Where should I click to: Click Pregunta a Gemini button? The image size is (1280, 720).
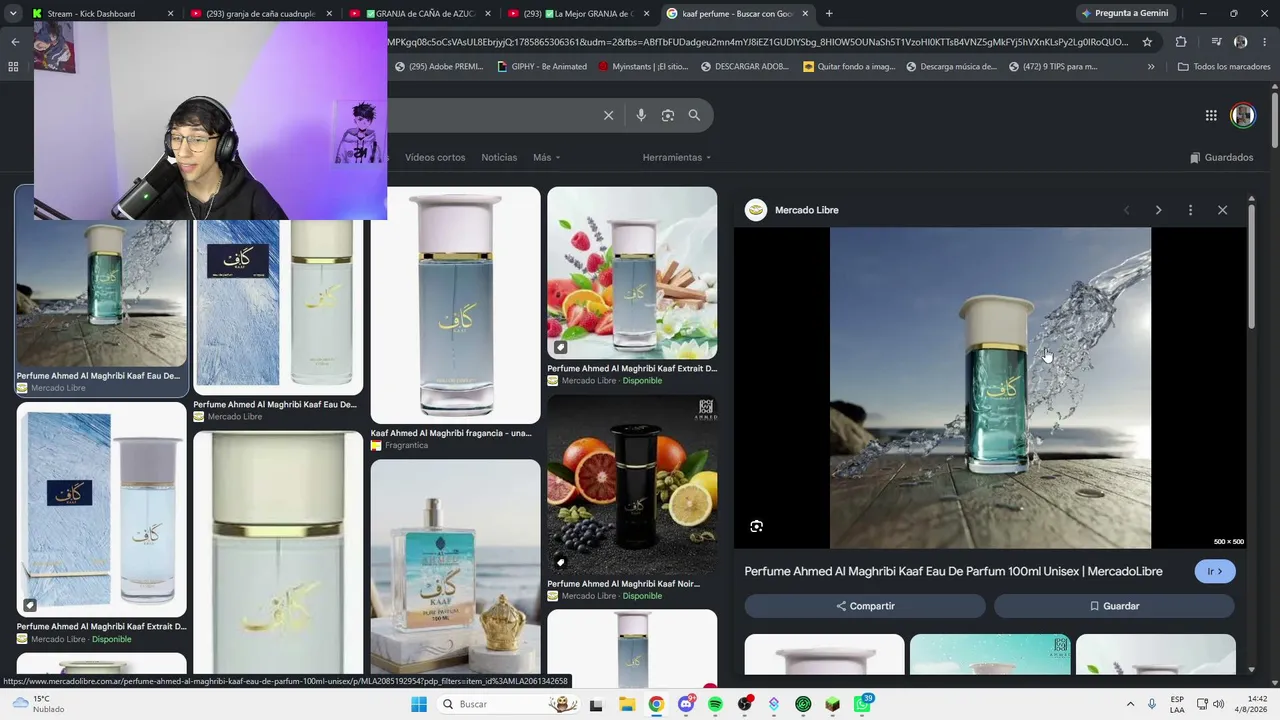[x=1124, y=14]
